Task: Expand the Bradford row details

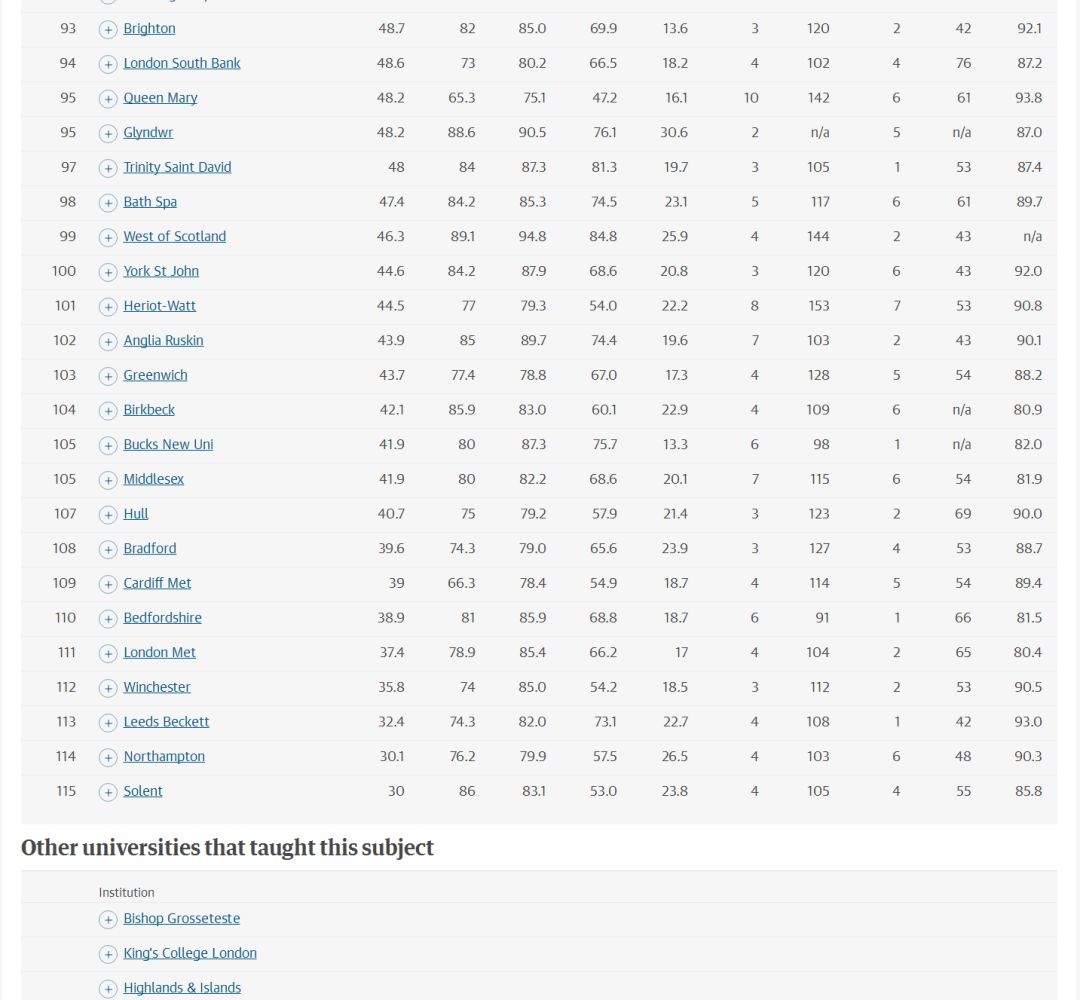Action: (x=107, y=550)
